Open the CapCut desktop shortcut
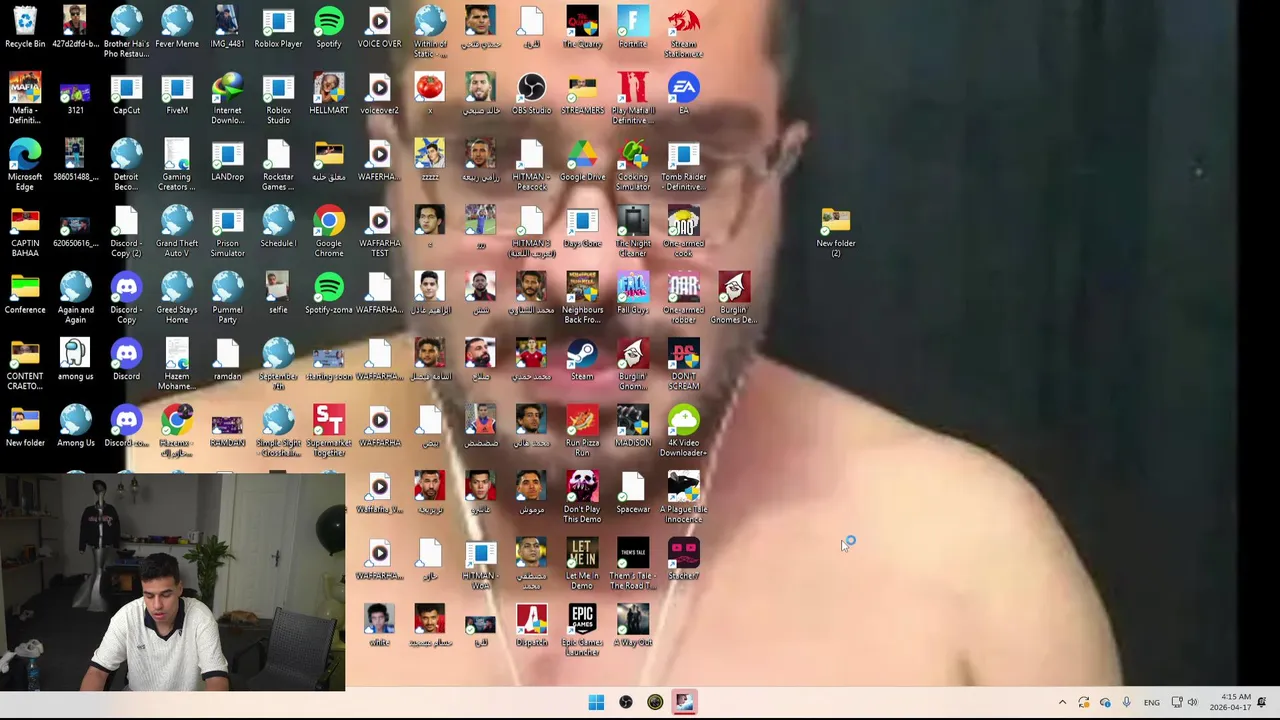The image size is (1280, 720). pyautogui.click(x=126, y=95)
